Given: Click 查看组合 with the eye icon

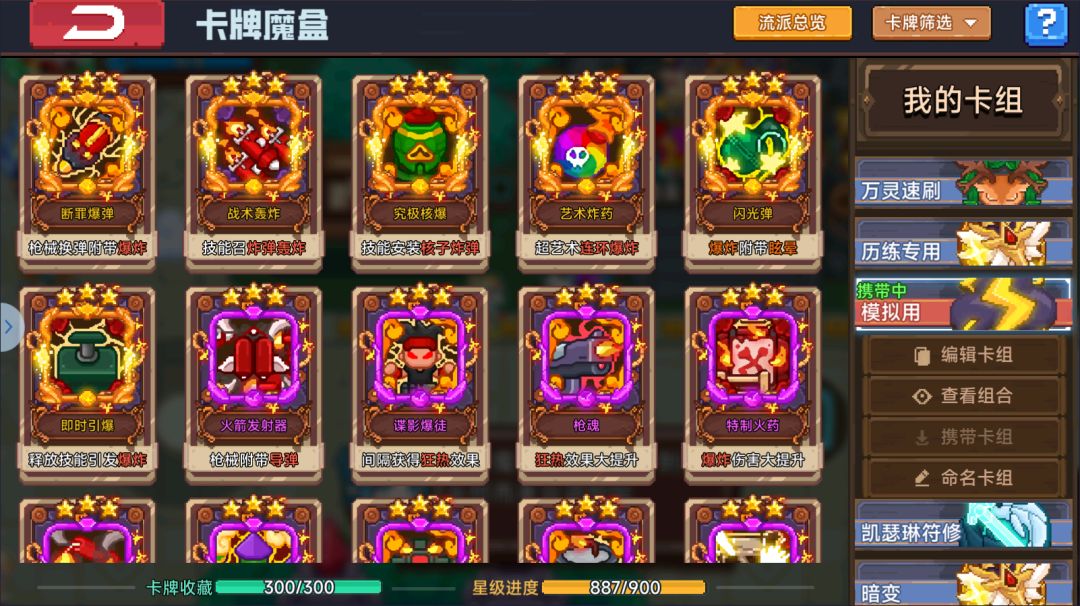Looking at the screenshot, I should pyautogui.click(x=963, y=396).
